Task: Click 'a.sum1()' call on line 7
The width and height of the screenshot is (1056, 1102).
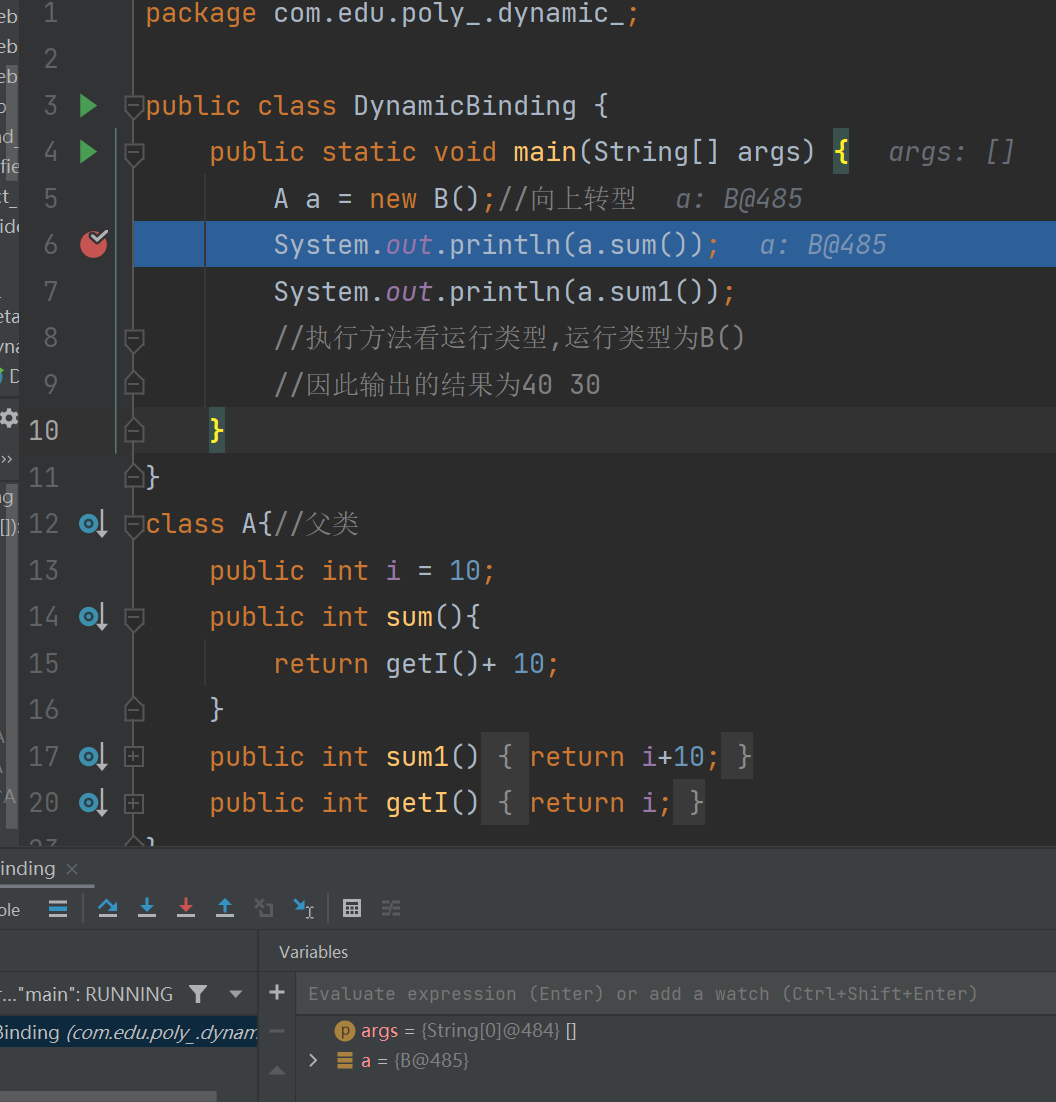Action: [641, 292]
